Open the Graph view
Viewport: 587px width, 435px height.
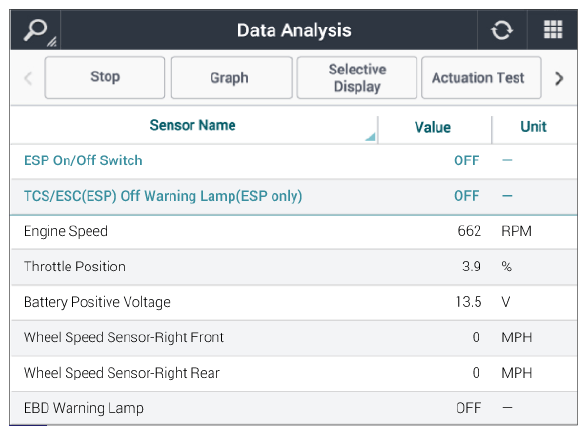[232, 77]
